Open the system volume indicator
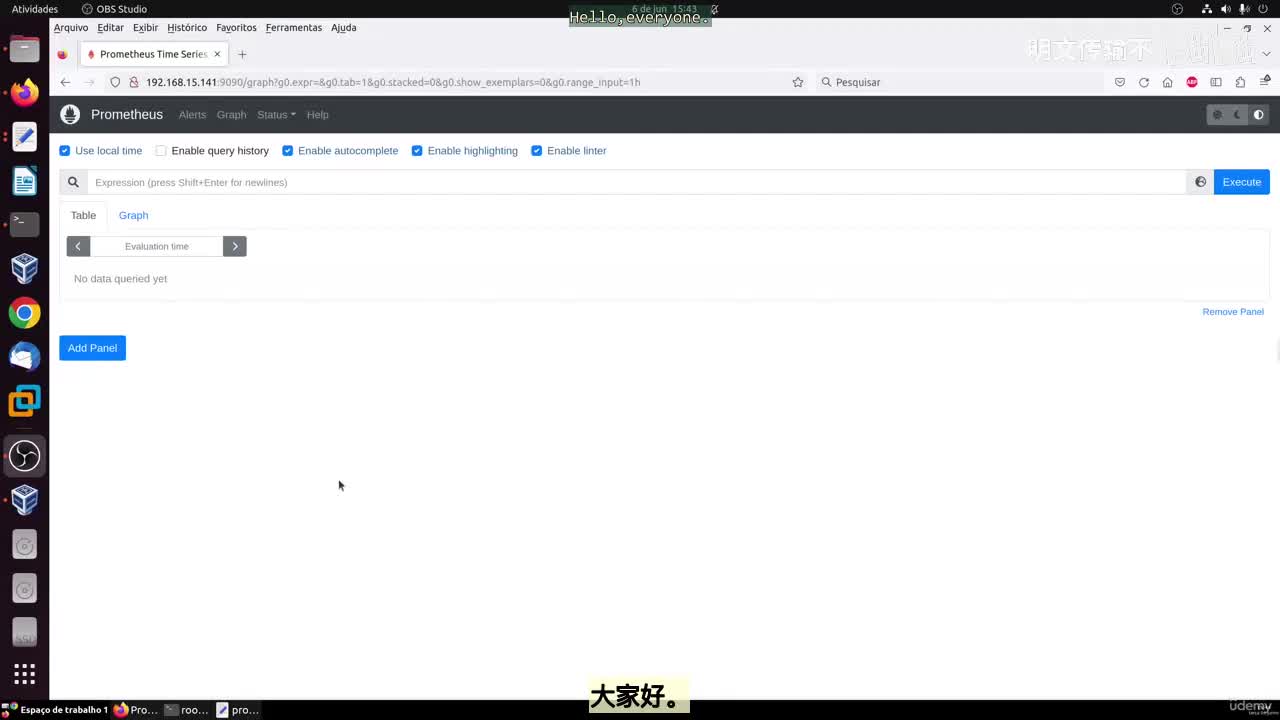 [1226, 9]
